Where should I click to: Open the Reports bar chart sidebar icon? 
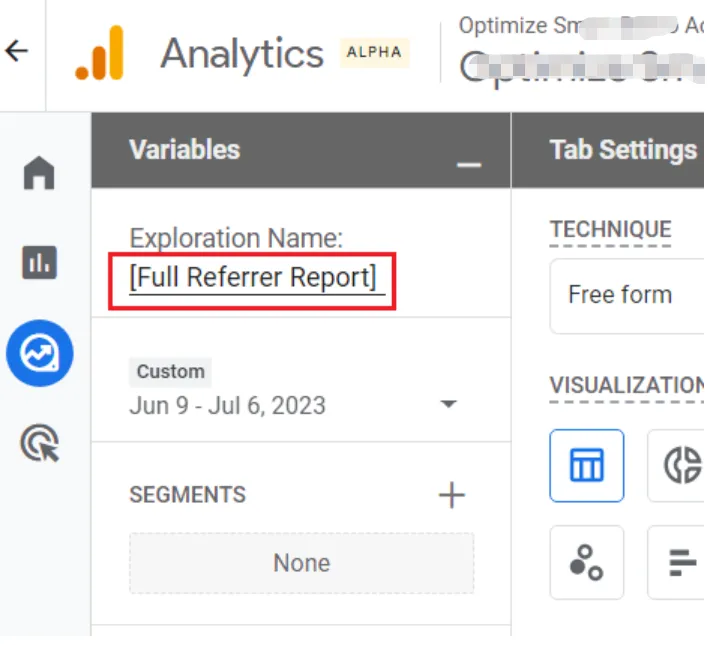[x=40, y=263]
